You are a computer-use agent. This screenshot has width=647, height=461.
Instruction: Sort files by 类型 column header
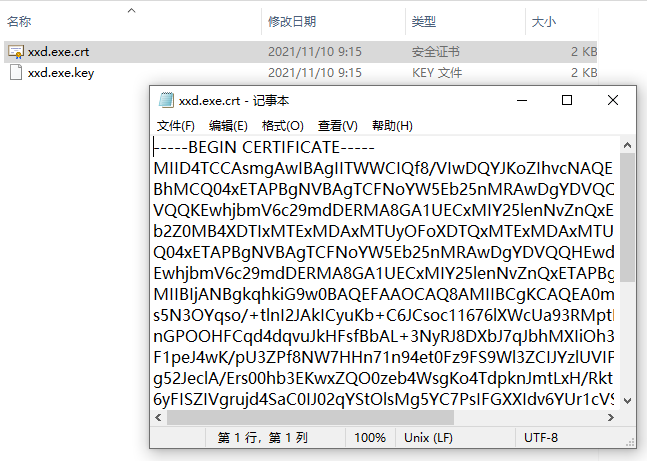pos(424,21)
